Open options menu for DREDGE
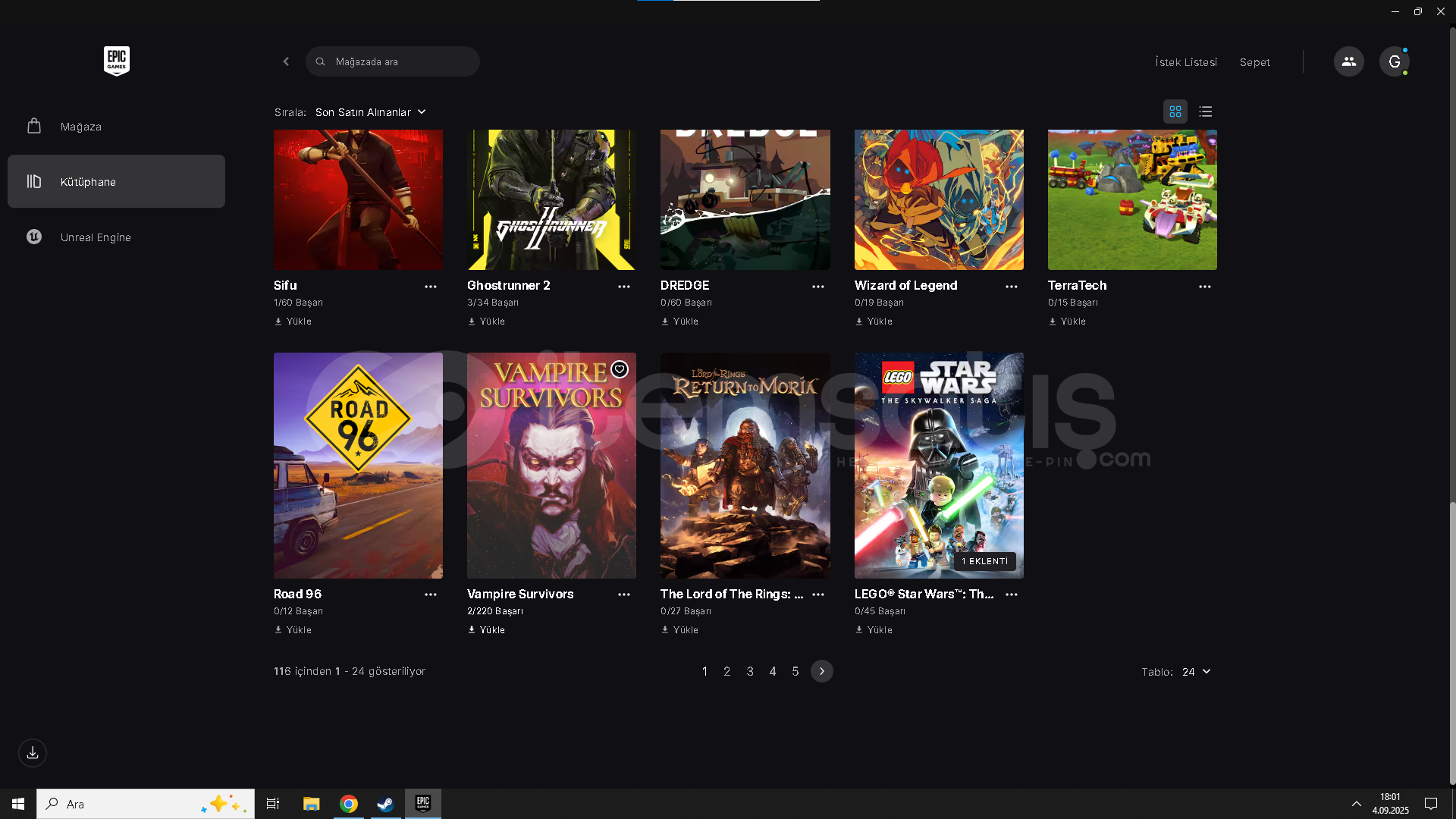 click(x=818, y=287)
